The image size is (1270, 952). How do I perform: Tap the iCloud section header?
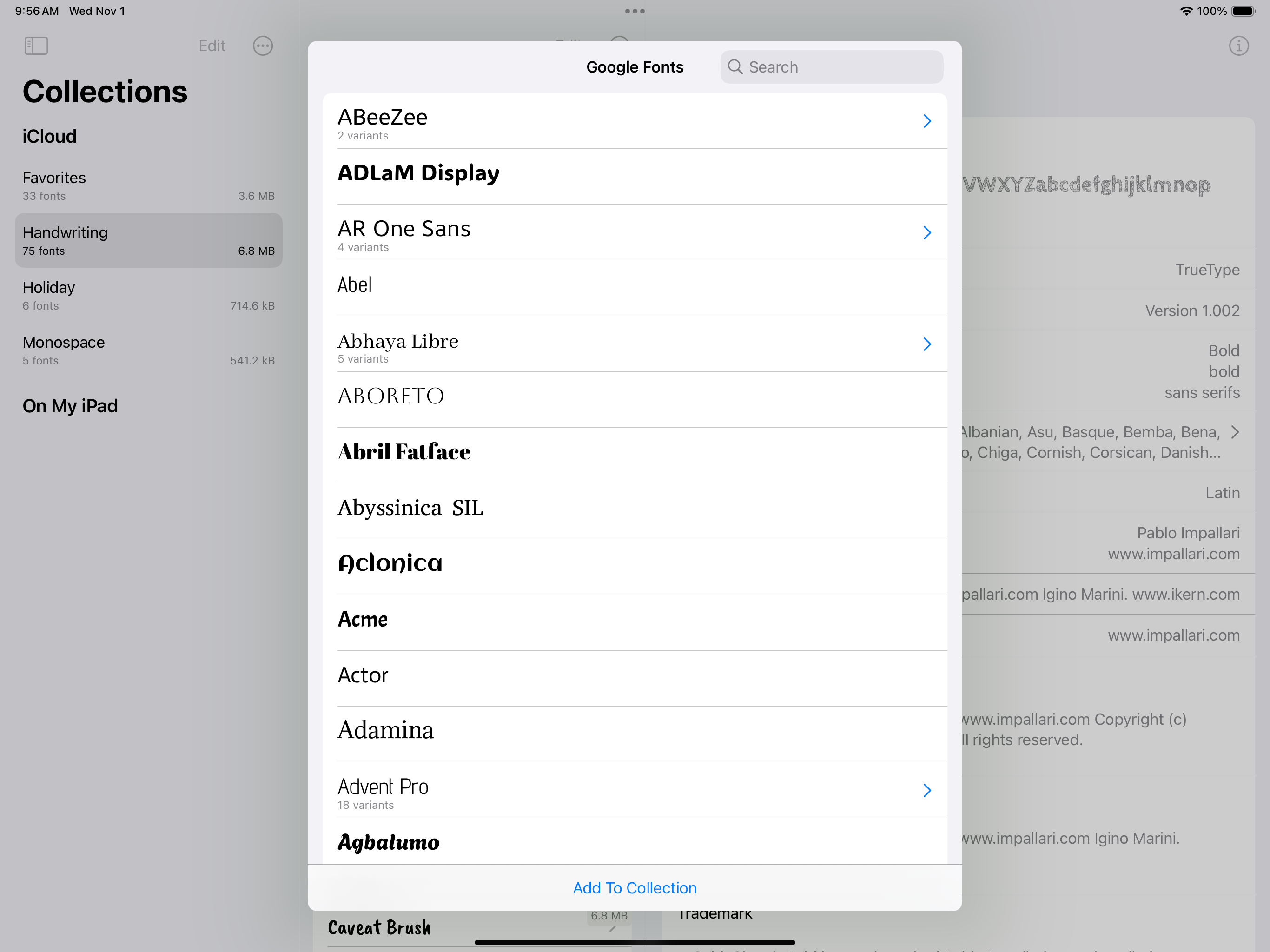(x=49, y=136)
